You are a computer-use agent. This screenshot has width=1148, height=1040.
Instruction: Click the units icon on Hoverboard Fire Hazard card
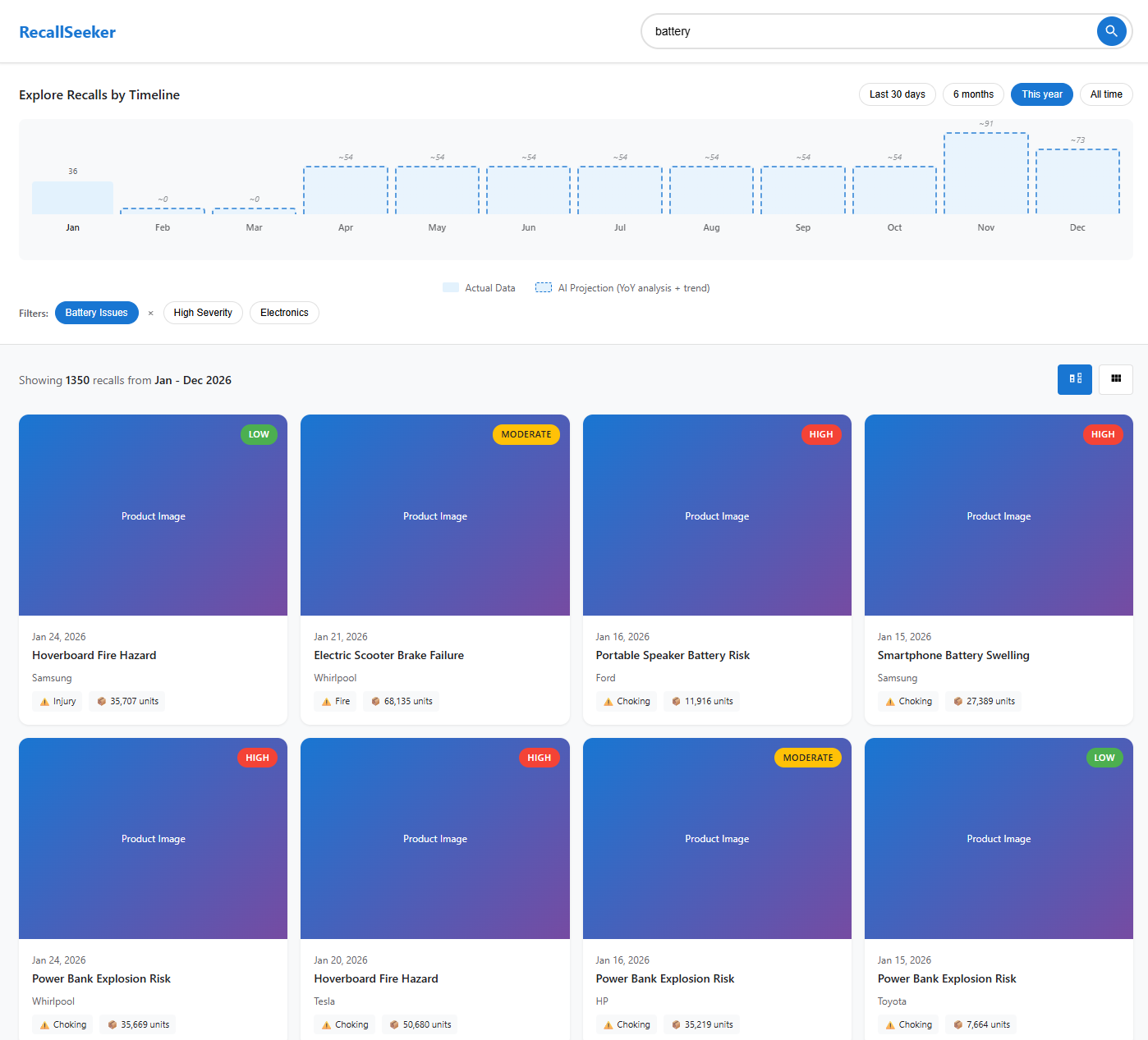tap(101, 701)
